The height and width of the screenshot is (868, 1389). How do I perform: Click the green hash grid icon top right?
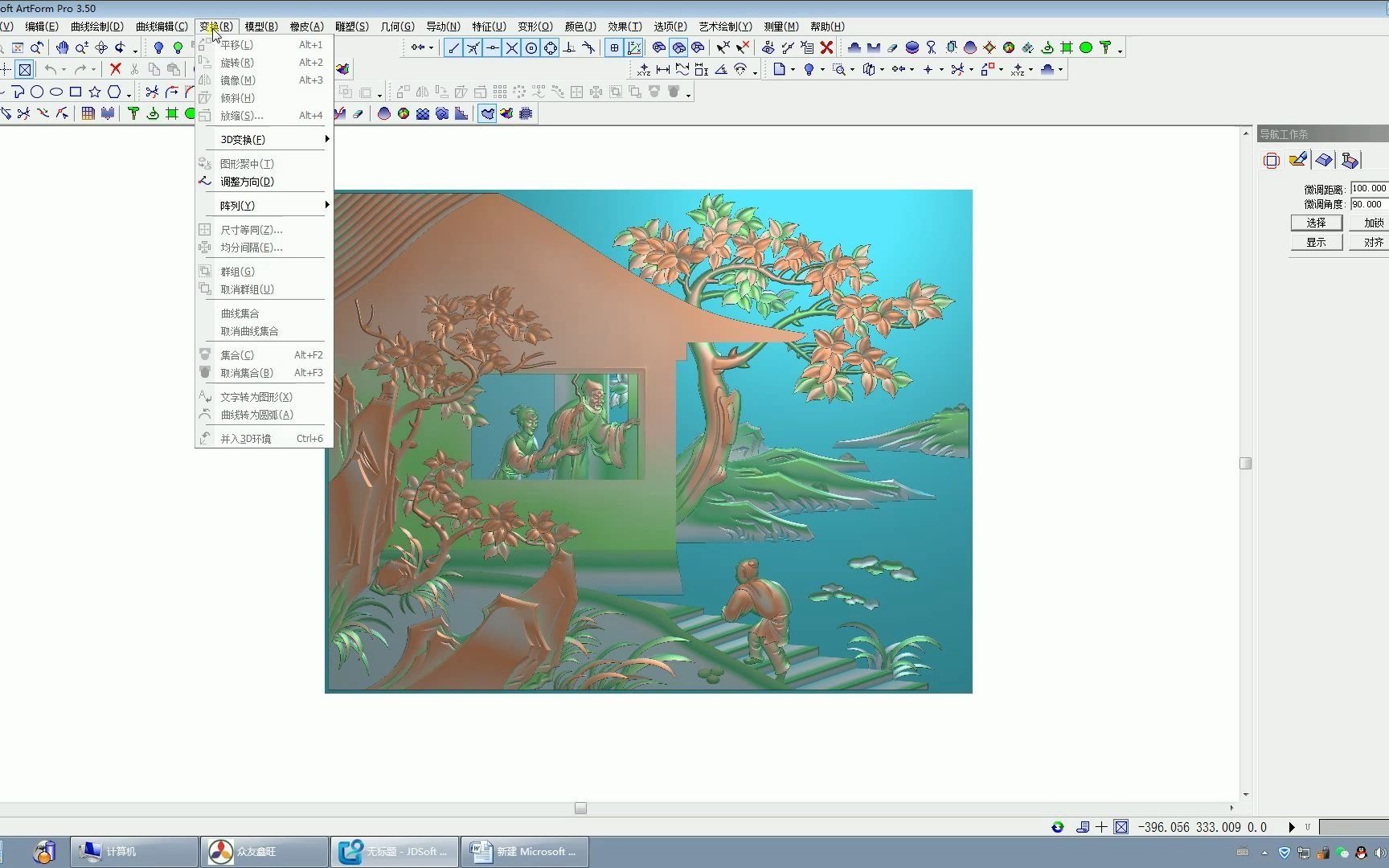1067,47
